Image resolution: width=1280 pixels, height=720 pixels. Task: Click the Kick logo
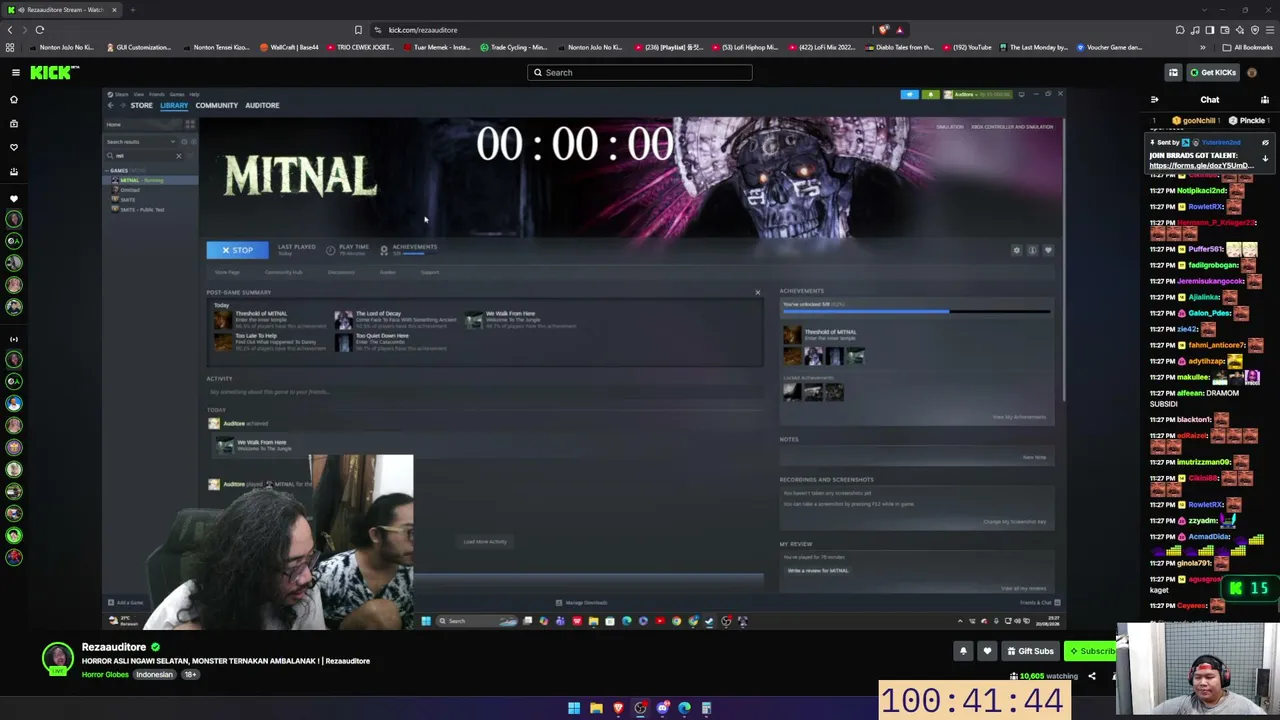click(54, 72)
